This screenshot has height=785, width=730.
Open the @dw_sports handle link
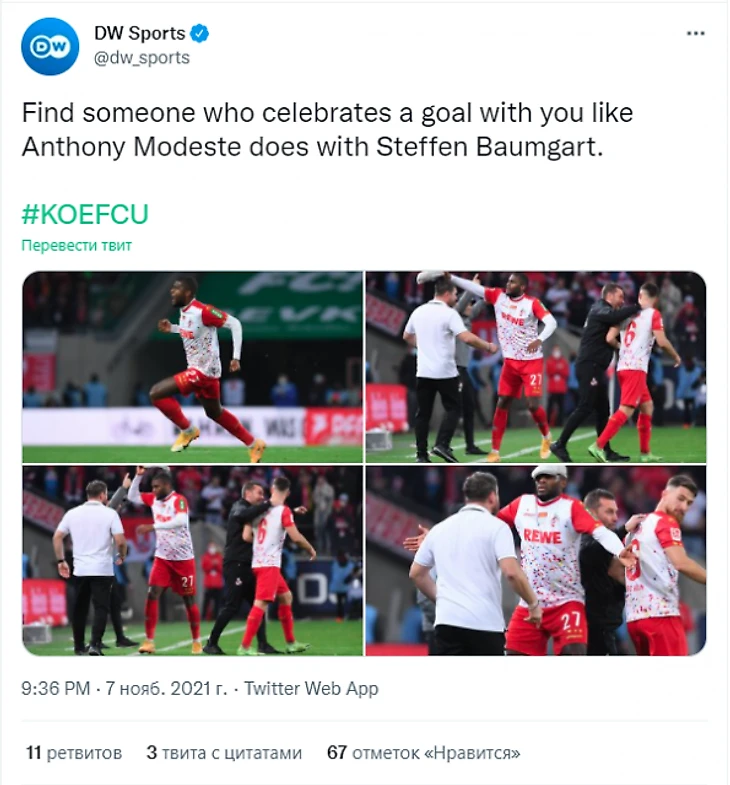[141, 58]
